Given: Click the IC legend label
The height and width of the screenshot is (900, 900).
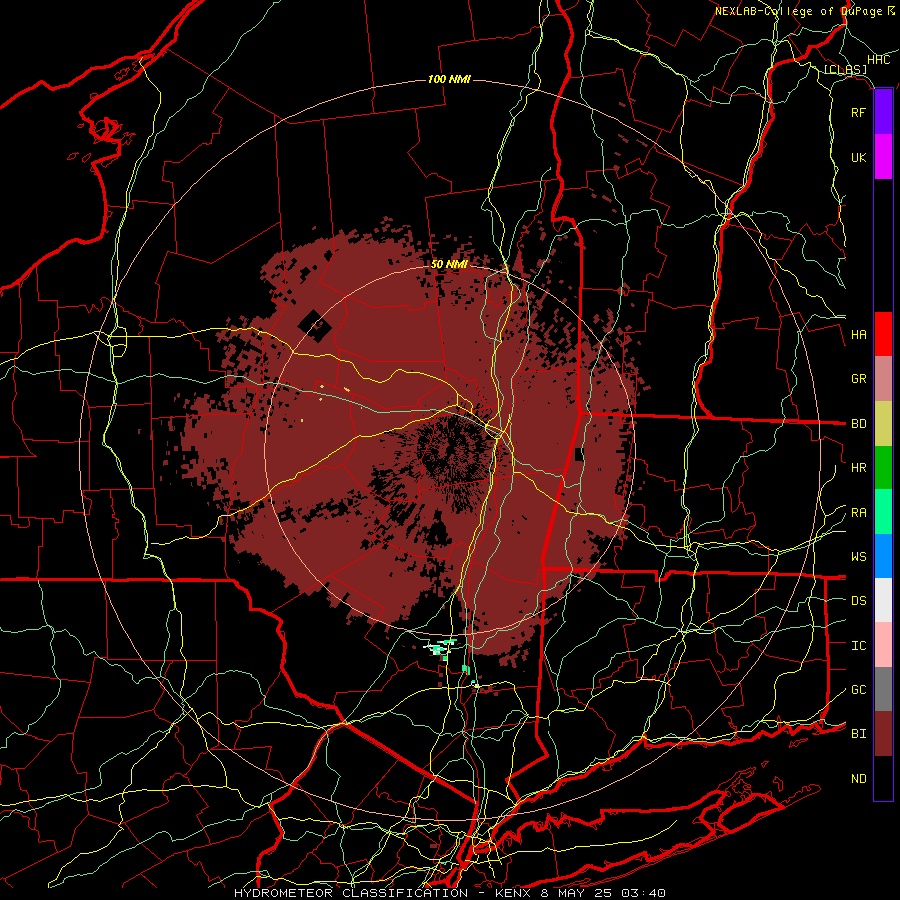Looking at the screenshot, I should coord(858,645).
